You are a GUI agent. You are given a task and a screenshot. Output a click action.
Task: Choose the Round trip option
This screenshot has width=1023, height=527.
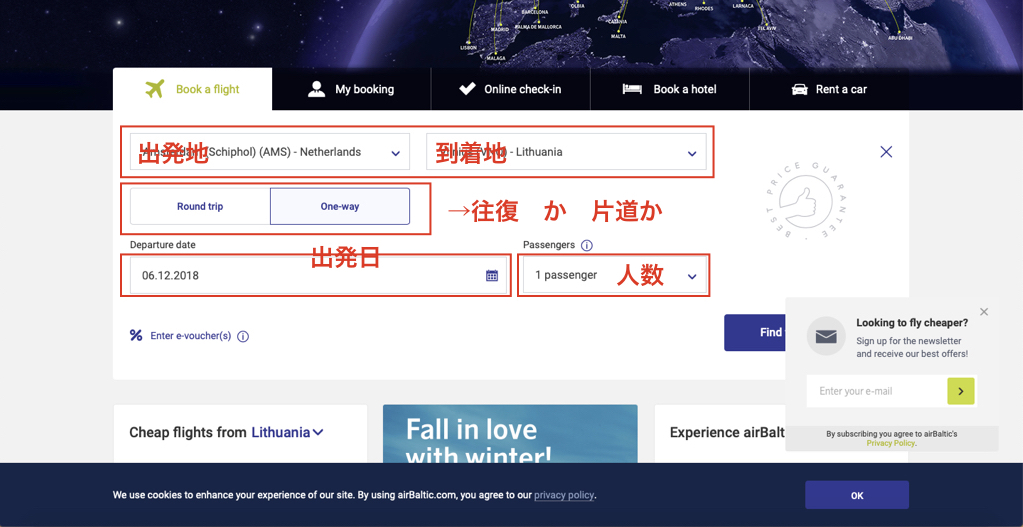(x=200, y=207)
